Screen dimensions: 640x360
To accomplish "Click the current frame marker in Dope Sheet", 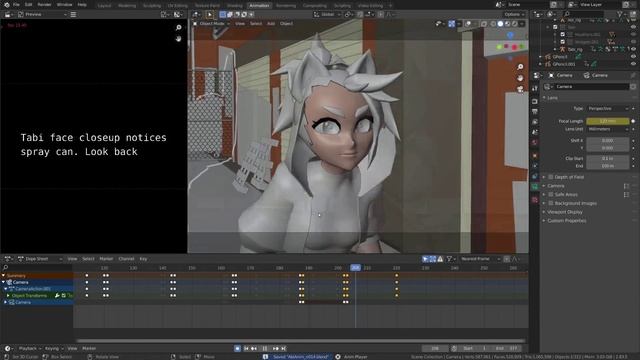I will pyautogui.click(x=355, y=268).
